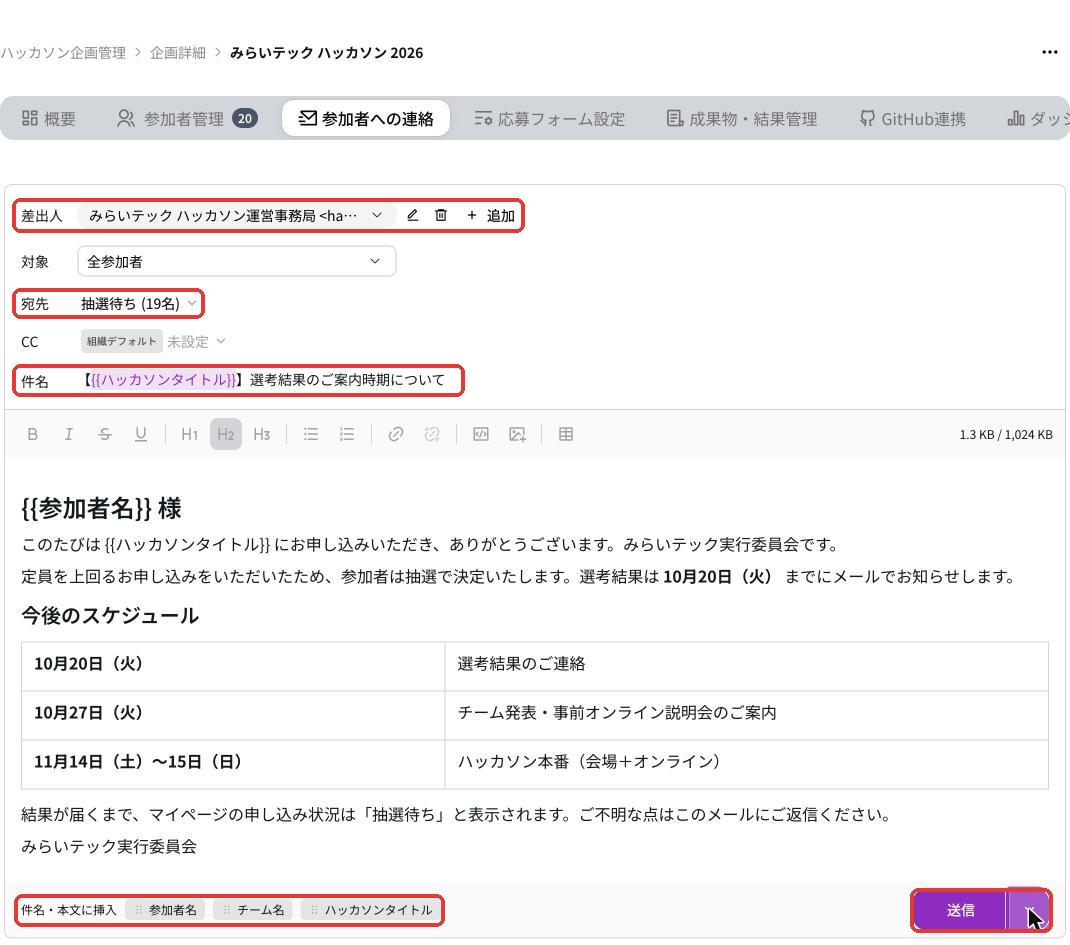This screenshot has height=945, width=1070.
Task: Go to the 応募フォーム設定 tab
Action: click(549, 119)
